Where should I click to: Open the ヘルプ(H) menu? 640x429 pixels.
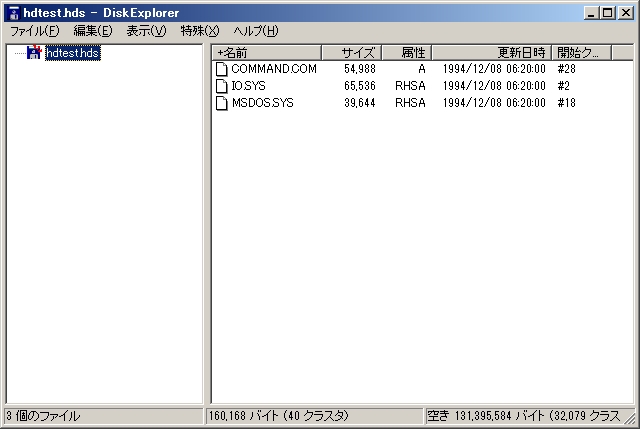click(x=256, y=31)
